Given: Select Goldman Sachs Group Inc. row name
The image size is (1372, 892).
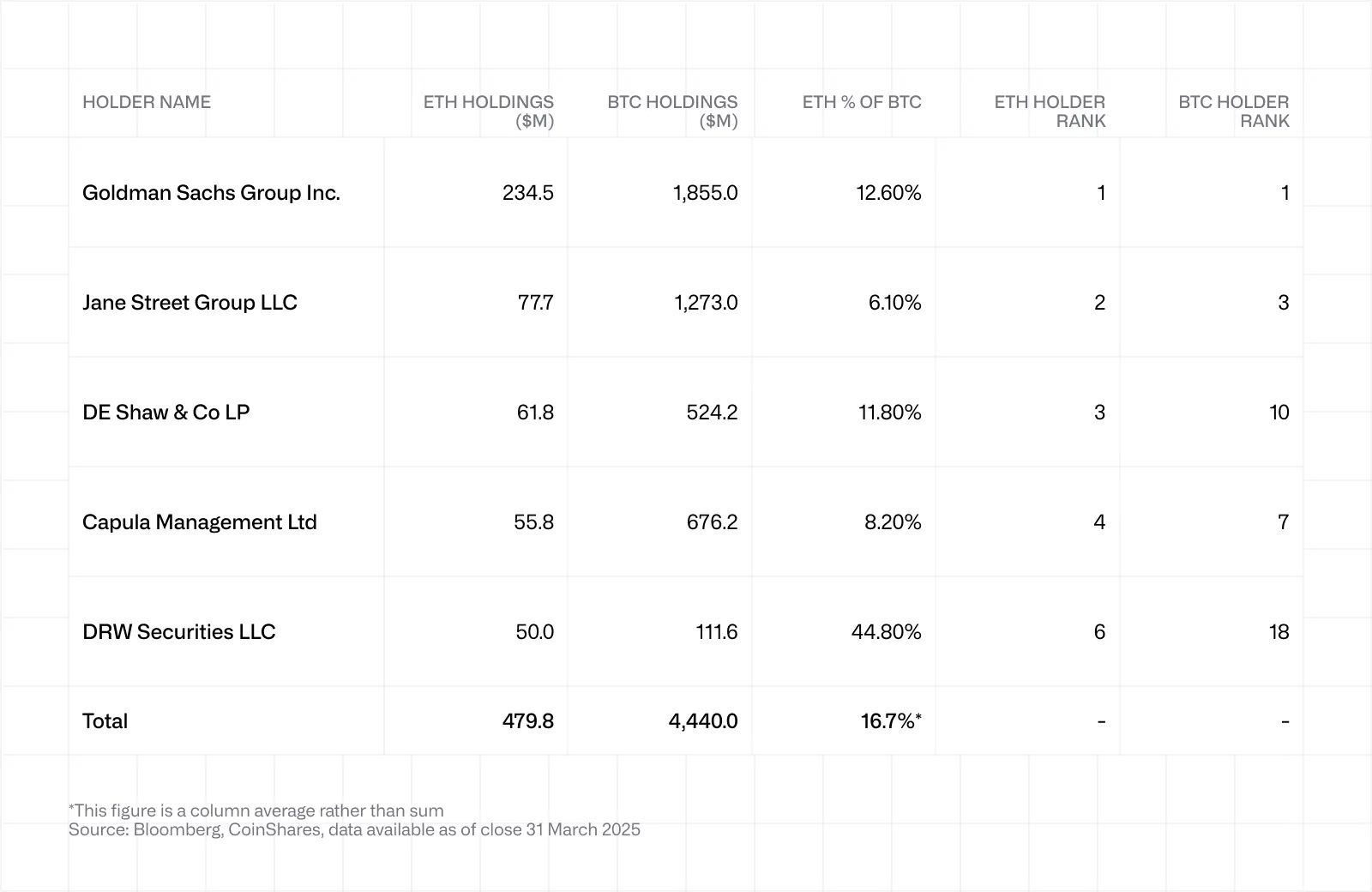Looking at the screenshot, I should [x=211, y=193].
